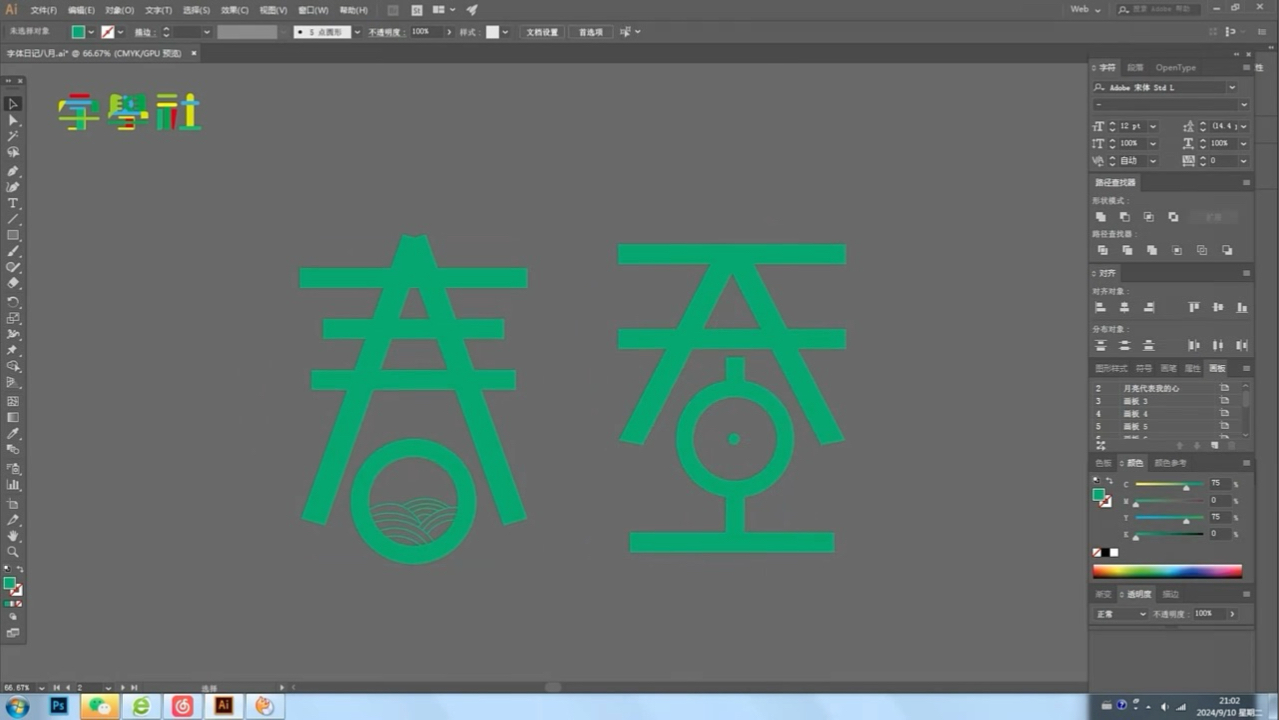Viewport: 1279px width, 720px height.
Task: Select the Rotate tool
Action: click(13, 302)
